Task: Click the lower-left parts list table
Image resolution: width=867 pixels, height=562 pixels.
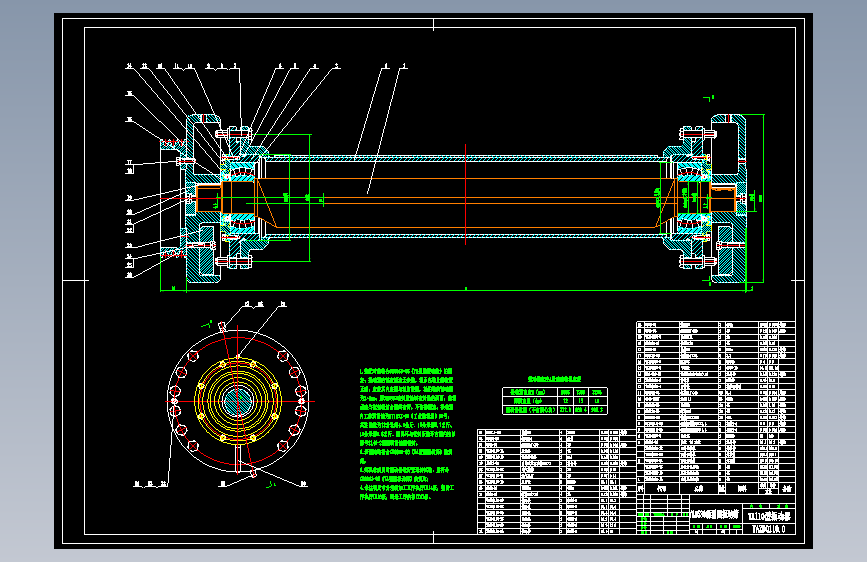Action: tap(556, 481)
